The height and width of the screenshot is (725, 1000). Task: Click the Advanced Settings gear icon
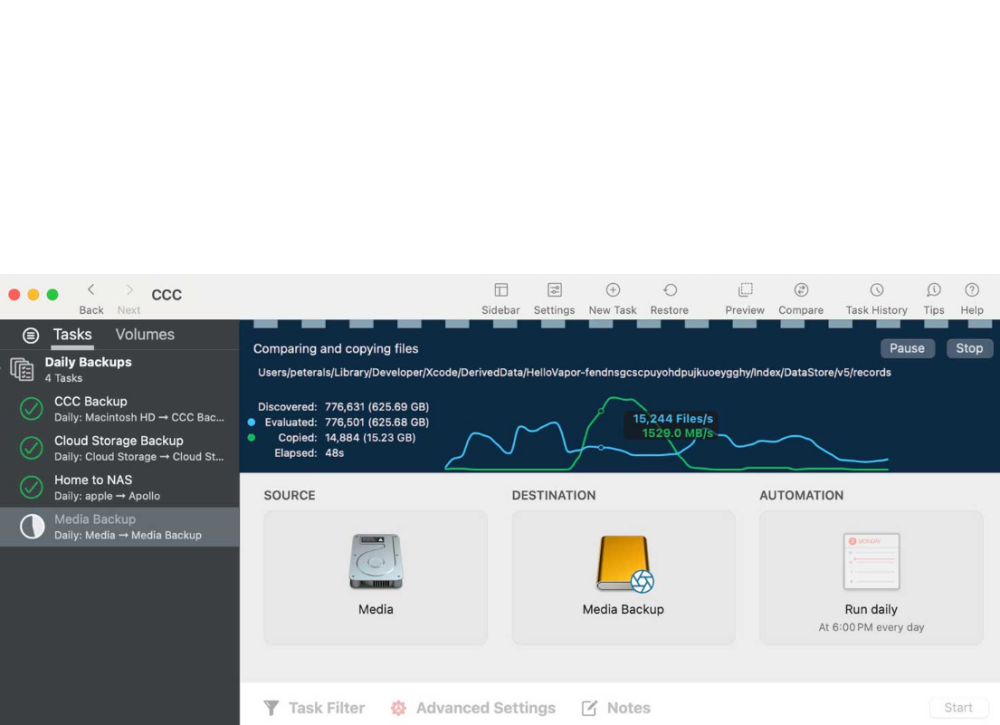tap(399, 708)
